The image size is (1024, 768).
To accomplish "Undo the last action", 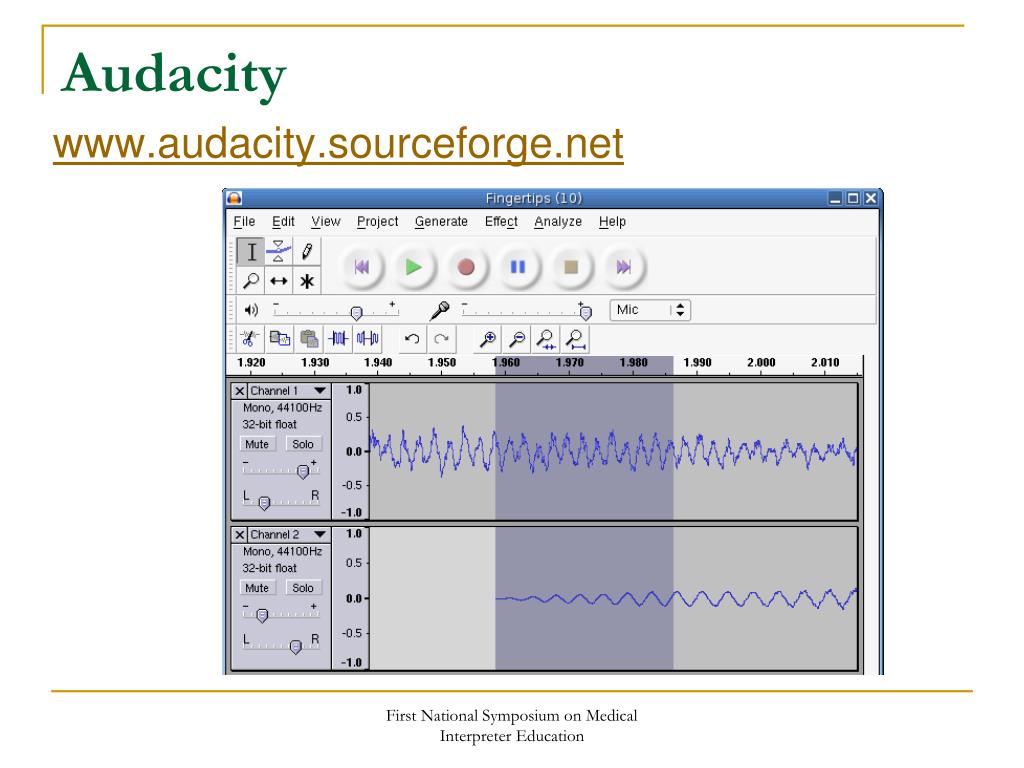I will [x=411, y=338].
